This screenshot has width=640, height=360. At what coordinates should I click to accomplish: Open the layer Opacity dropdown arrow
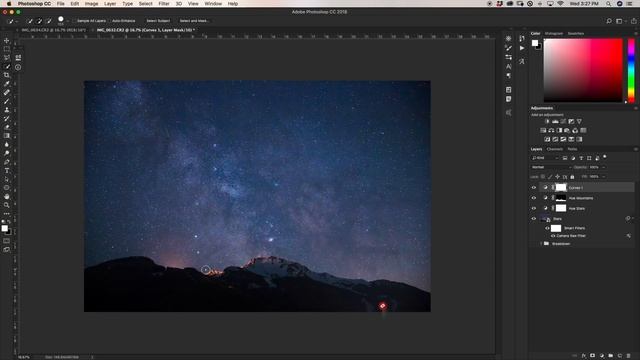pos(604,167)
